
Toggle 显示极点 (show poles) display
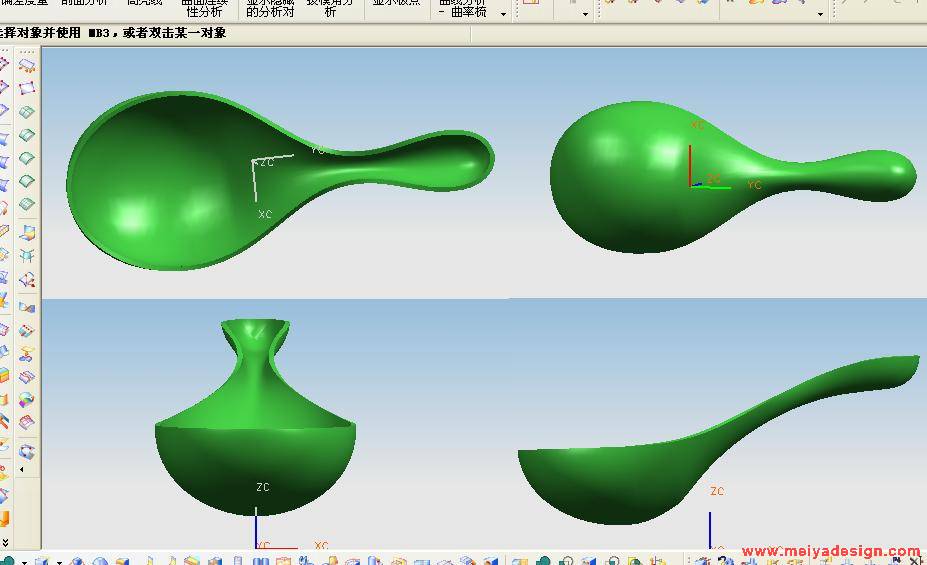click(x=396, y=5)
